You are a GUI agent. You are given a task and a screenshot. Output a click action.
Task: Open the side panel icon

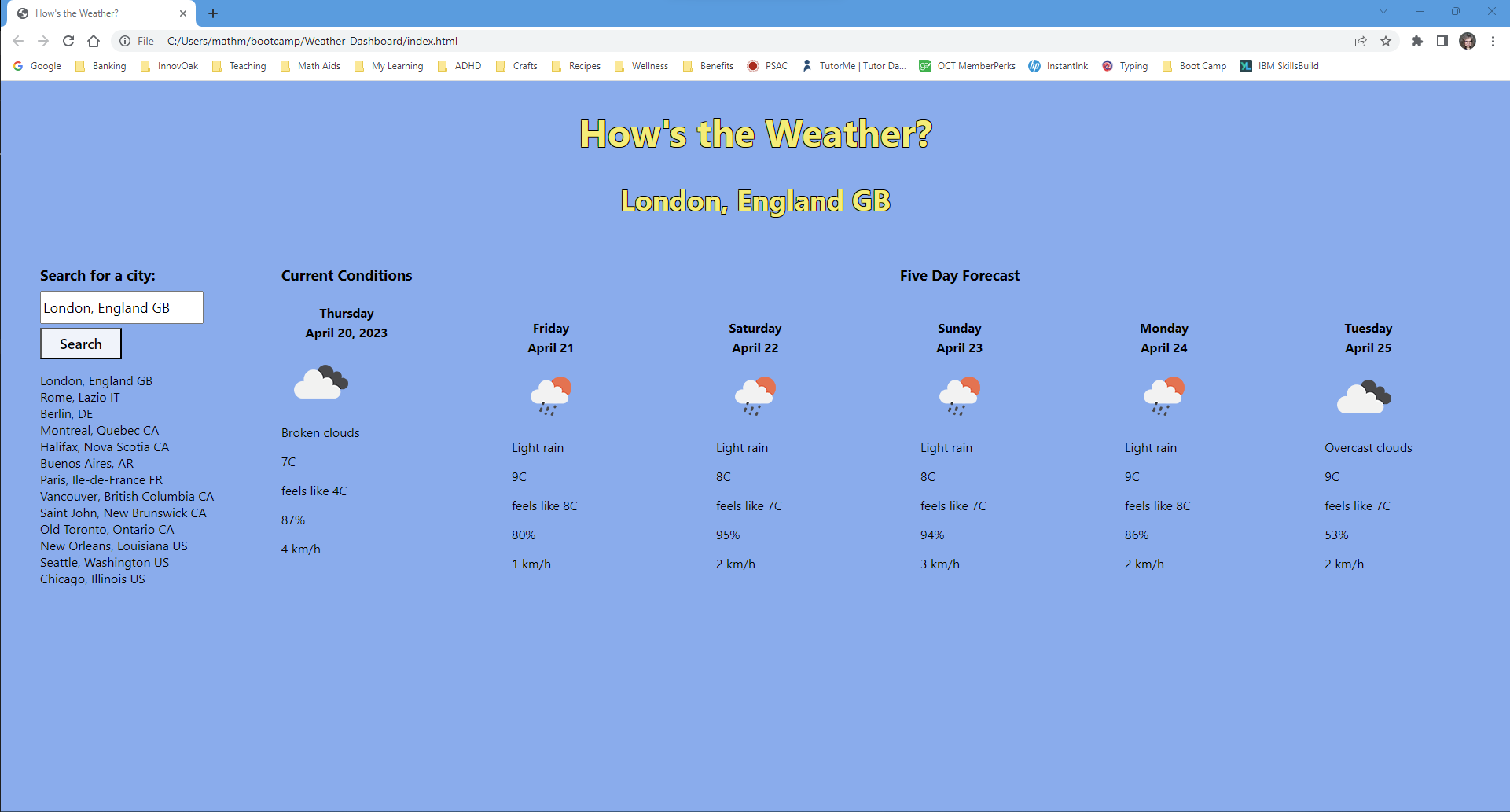click(x=1442, y=41)
